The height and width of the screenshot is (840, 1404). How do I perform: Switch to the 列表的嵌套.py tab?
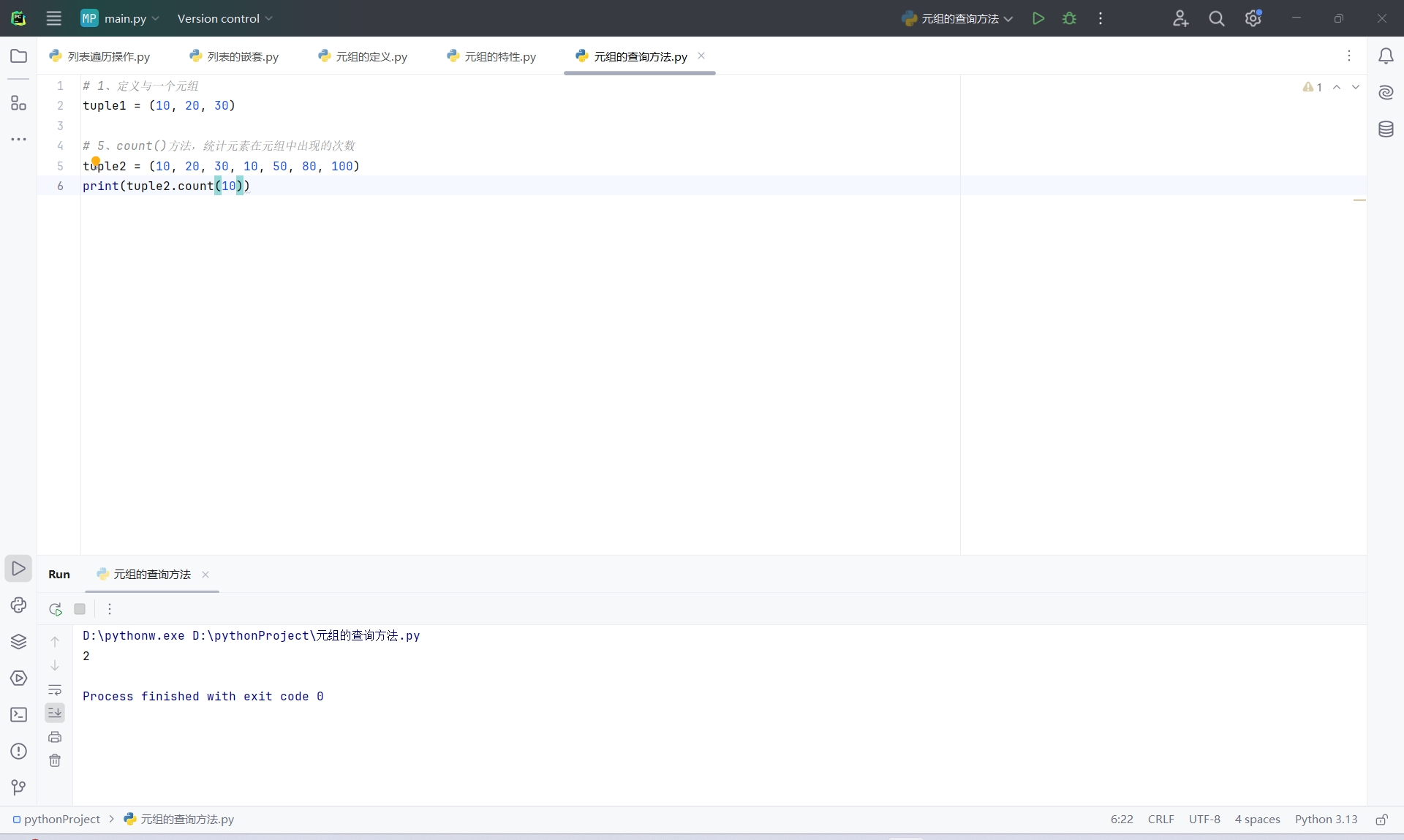point(235,56)
